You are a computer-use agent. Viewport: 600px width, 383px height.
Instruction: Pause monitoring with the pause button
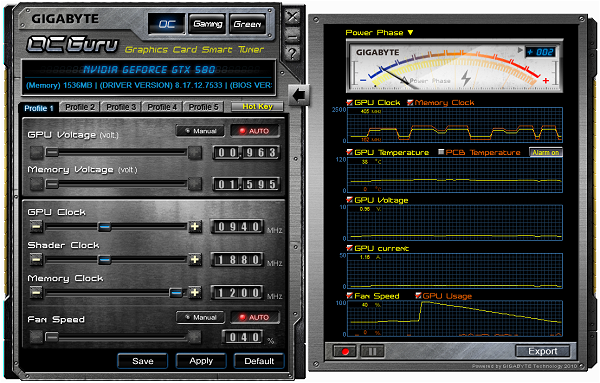coord(372,351)
